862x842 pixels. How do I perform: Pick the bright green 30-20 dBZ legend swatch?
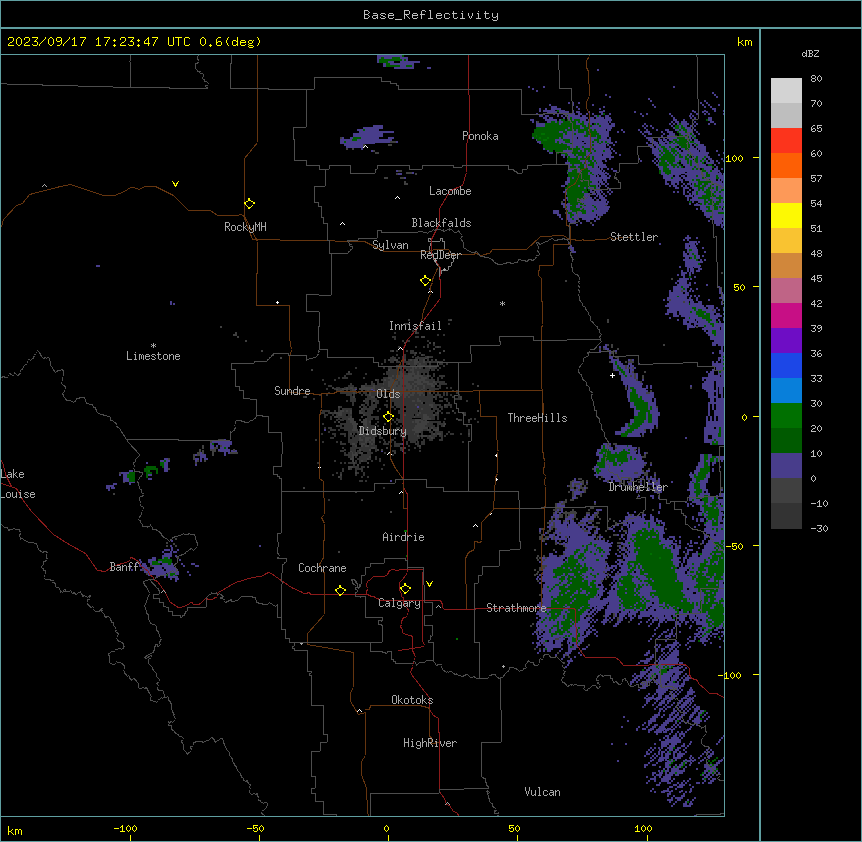[x=786, y=416]
